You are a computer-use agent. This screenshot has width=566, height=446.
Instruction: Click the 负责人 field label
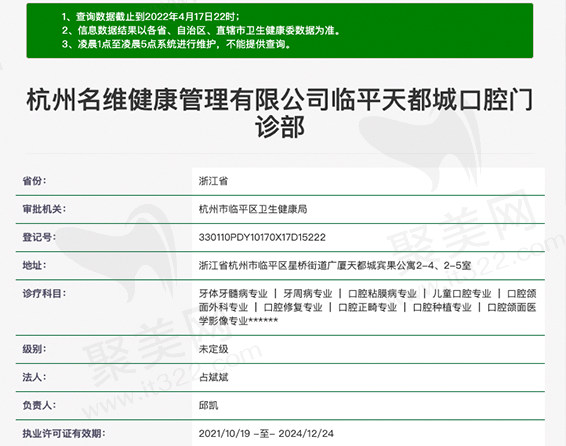[39, 405]
